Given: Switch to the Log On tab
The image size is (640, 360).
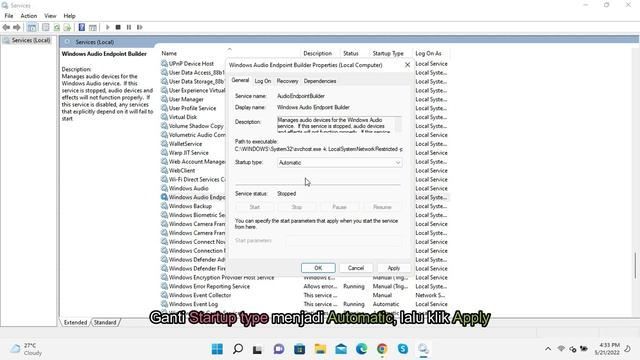Looking at the screenshot, I should click(x=262, y=81).
